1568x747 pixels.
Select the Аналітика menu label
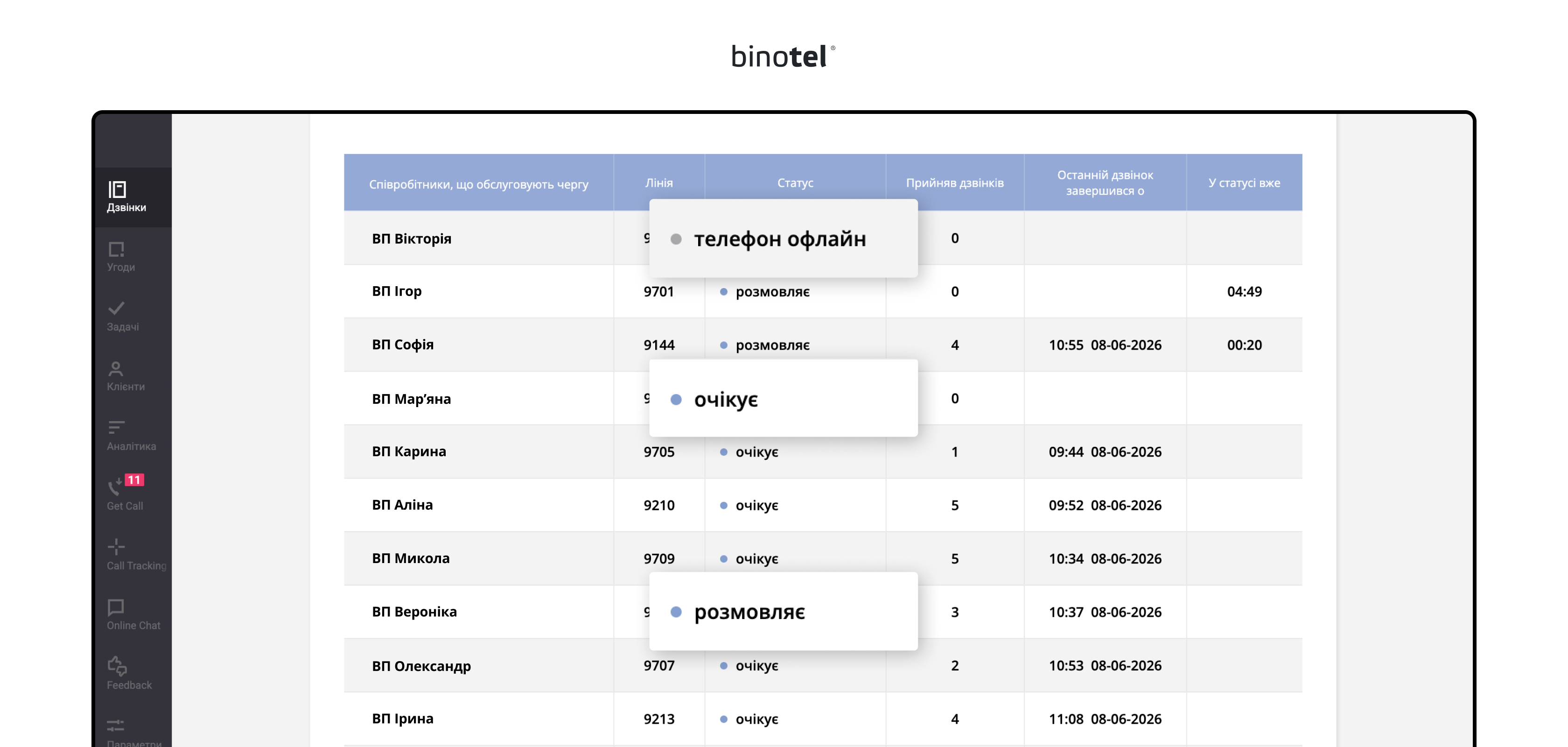click(x=132, y=446)
